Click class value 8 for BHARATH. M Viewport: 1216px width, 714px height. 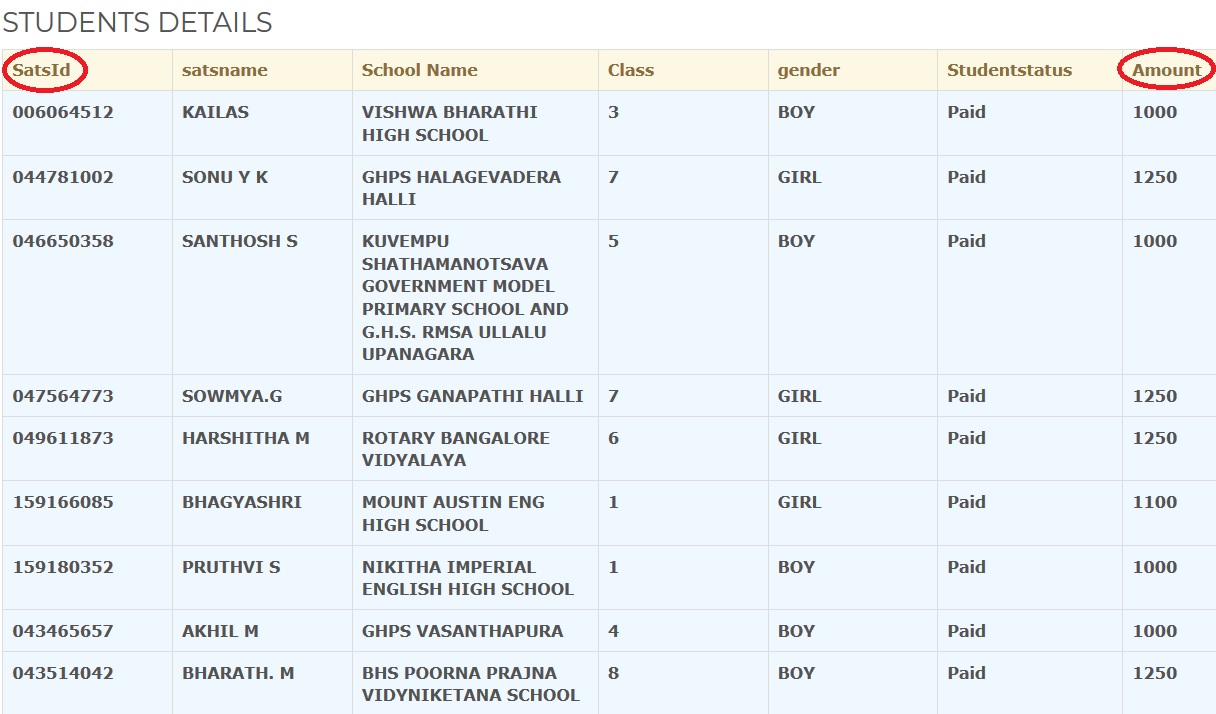pyautogui.click(x=613, y=673)
